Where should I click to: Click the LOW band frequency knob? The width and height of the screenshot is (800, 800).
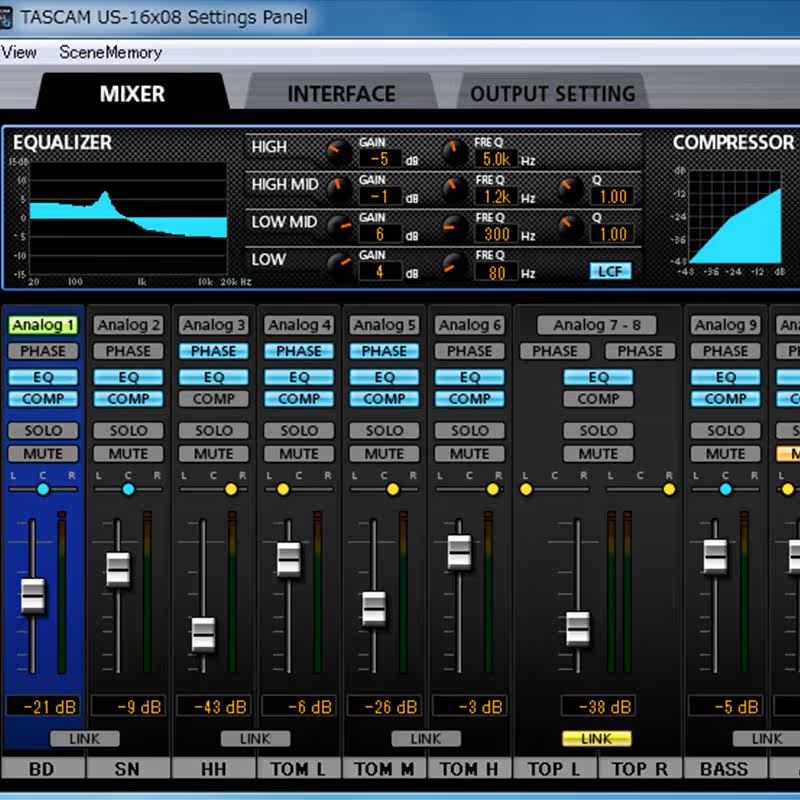[454, 265]
